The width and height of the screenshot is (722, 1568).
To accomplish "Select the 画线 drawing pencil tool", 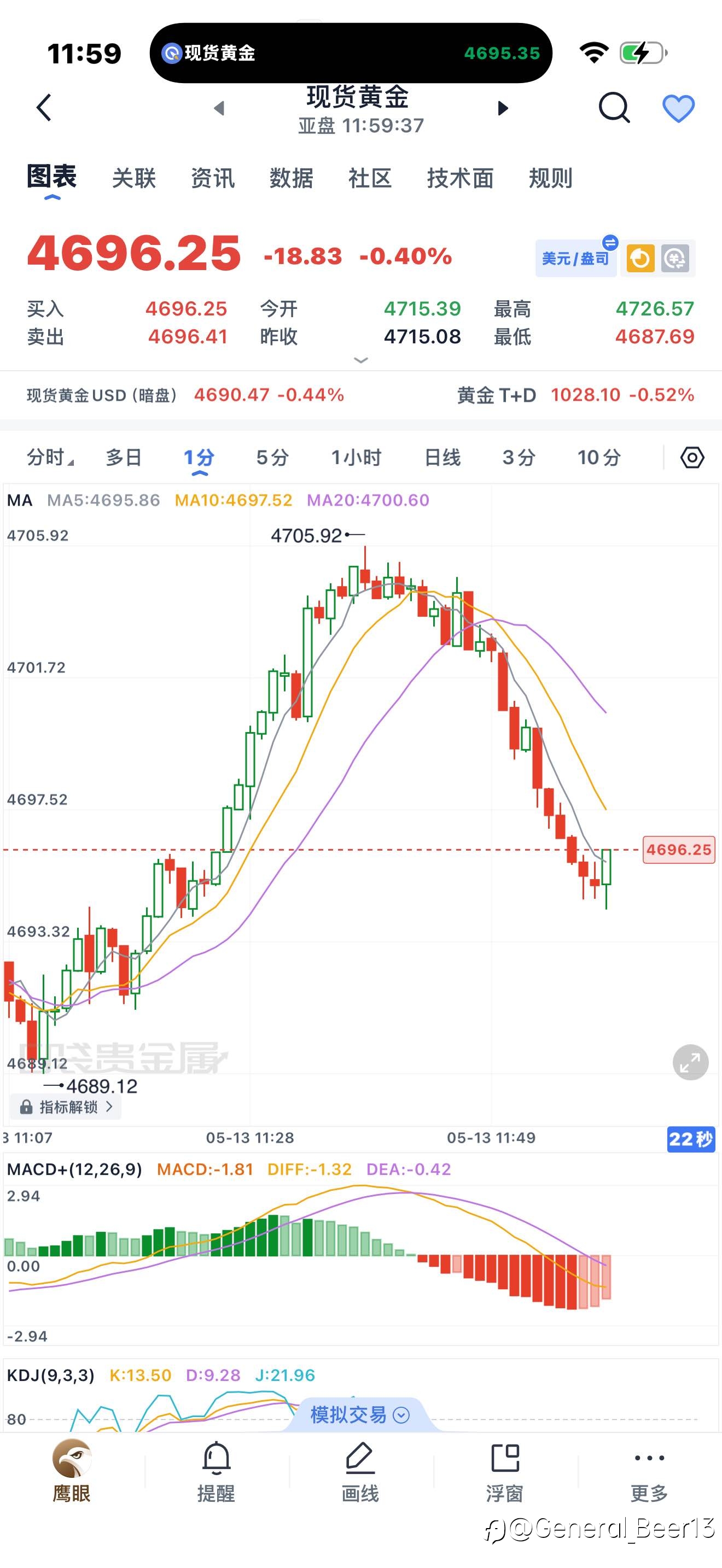I will pos(360,1471).
